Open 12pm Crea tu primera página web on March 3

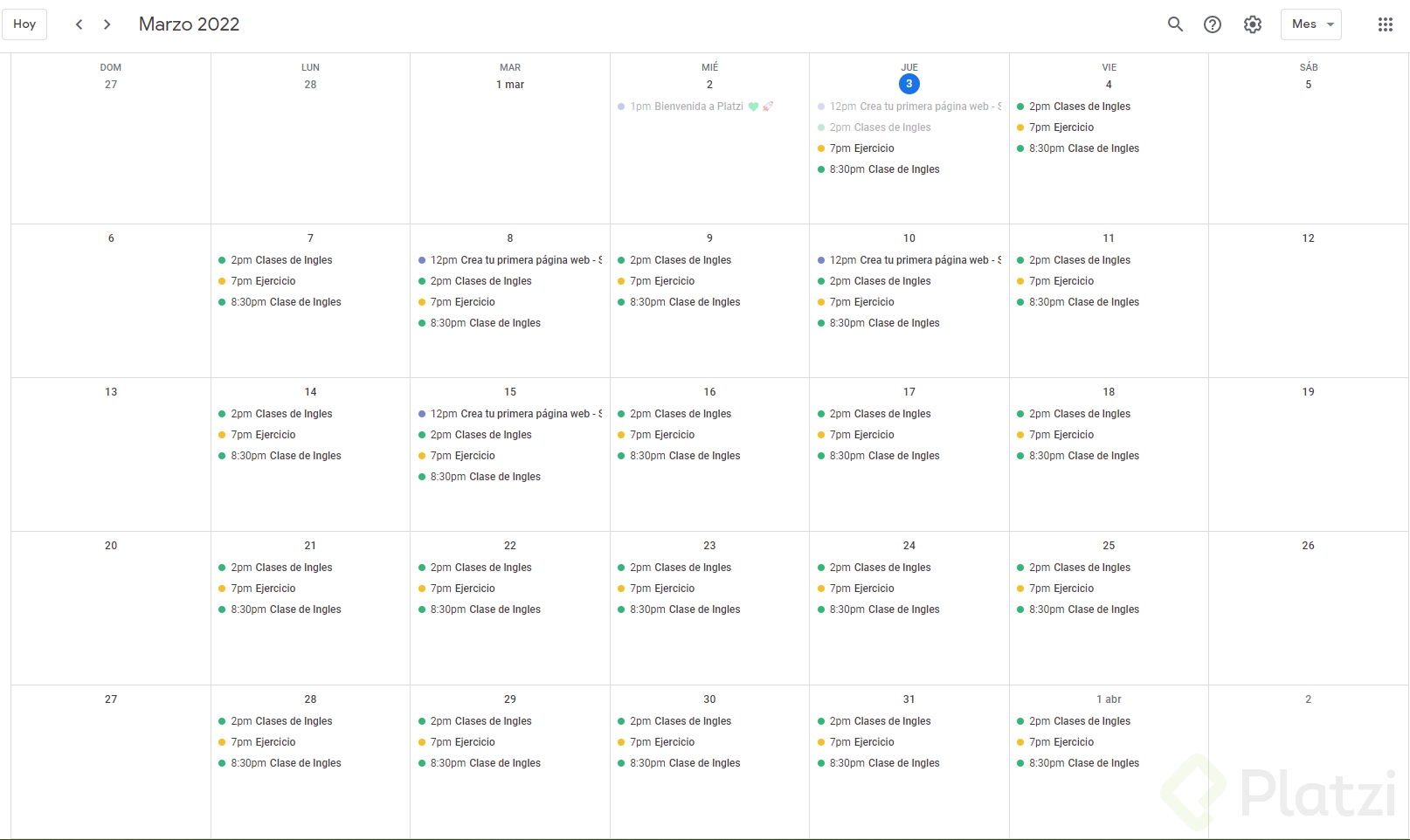tap(909, 107)
